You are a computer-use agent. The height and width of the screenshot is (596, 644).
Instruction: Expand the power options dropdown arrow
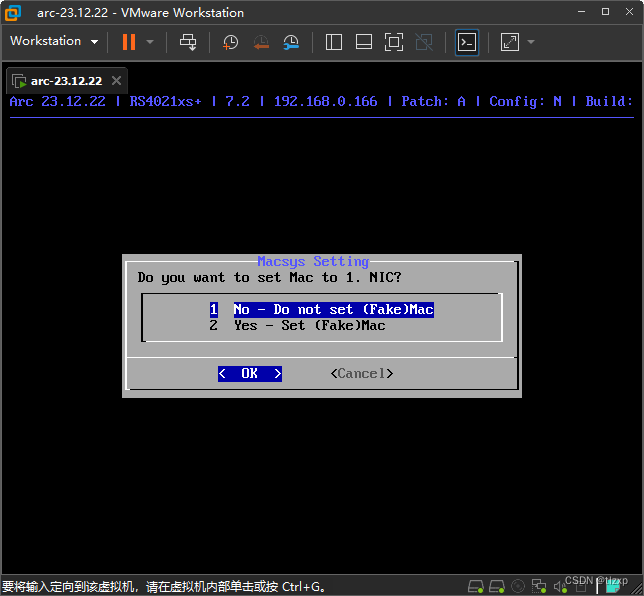pyautogui.click(x=150, y=41)
